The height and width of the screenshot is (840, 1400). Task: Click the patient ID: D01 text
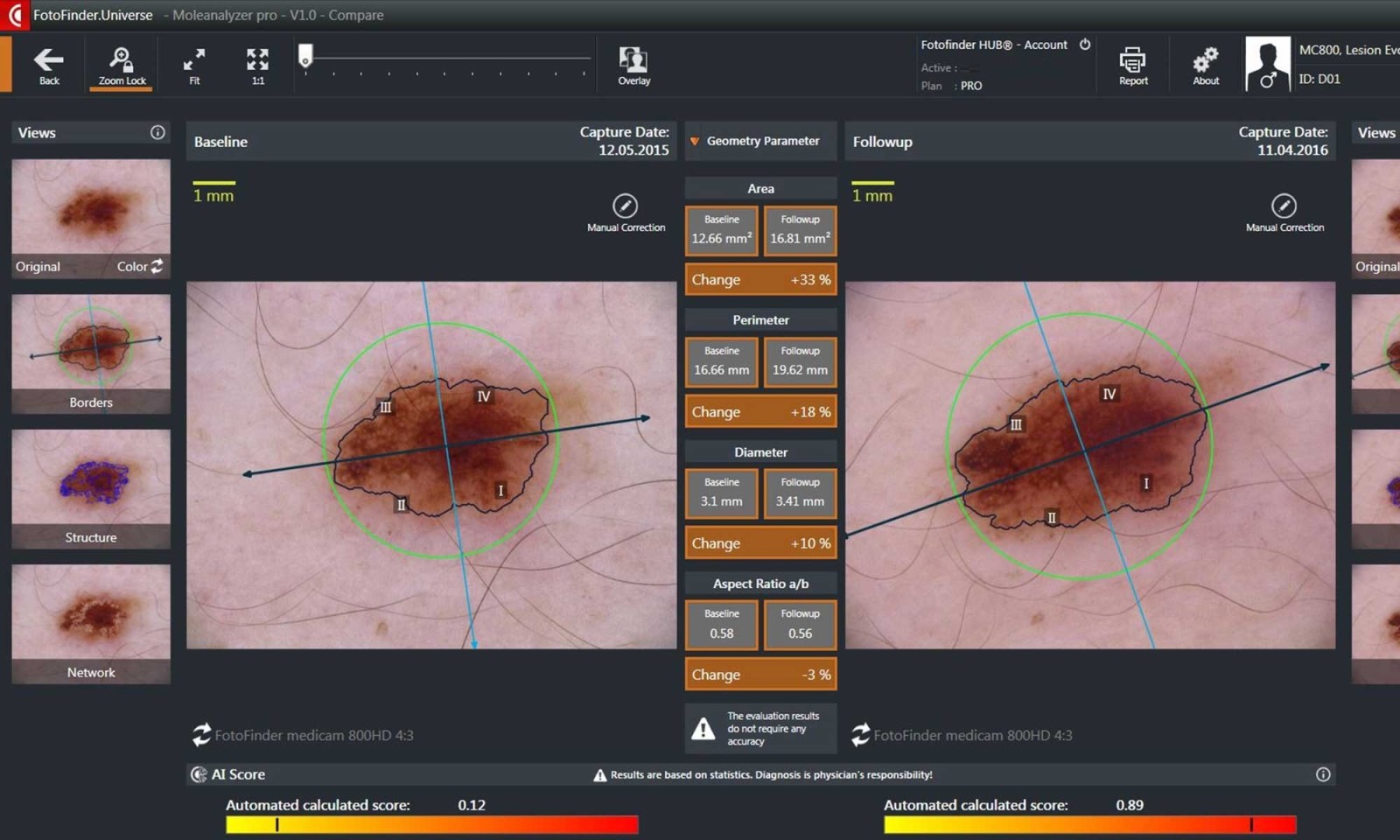[1319, 79]
